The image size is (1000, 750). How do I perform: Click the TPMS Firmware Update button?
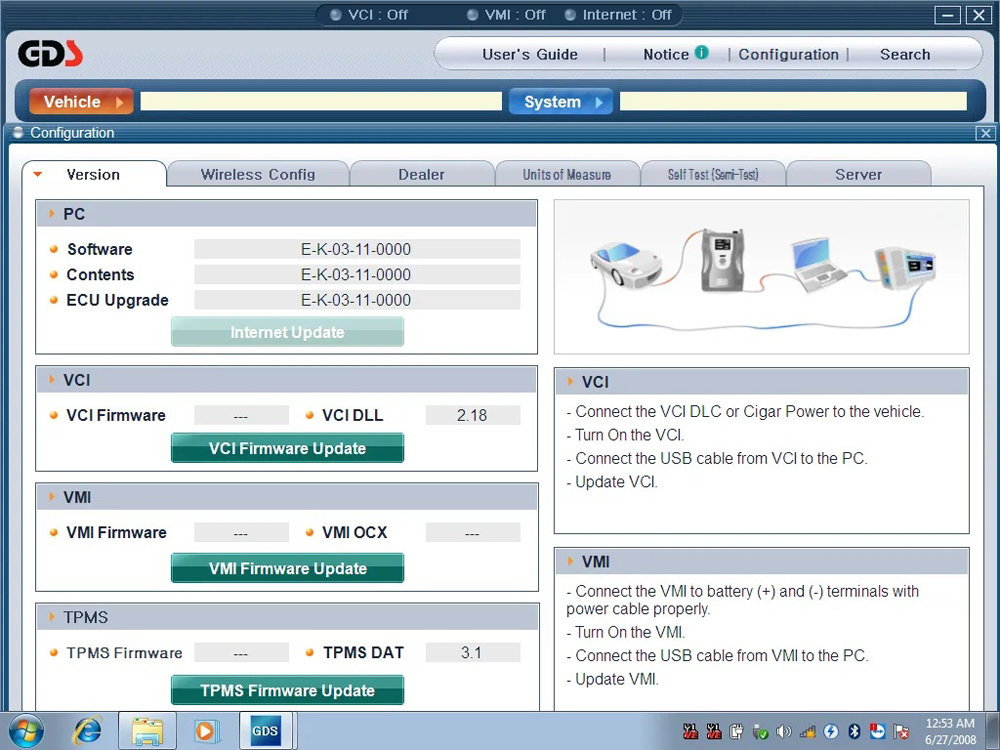[x=288, y=690]
